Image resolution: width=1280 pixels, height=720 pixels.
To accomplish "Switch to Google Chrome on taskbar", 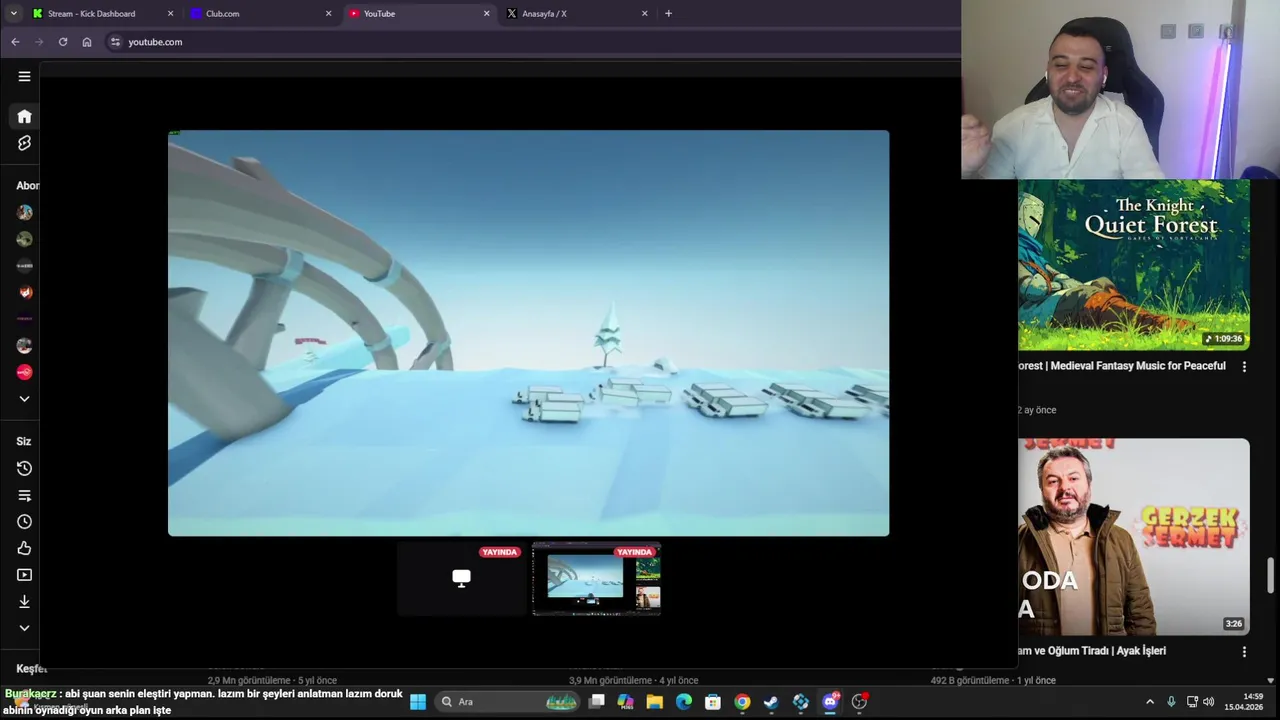I will click(742, 702).
